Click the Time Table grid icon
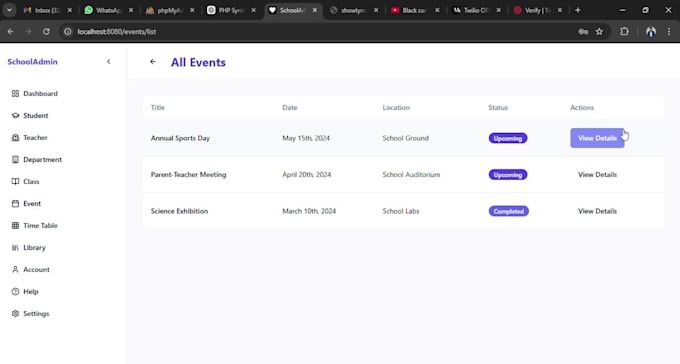Screen dimensions: 680x364 15,226
